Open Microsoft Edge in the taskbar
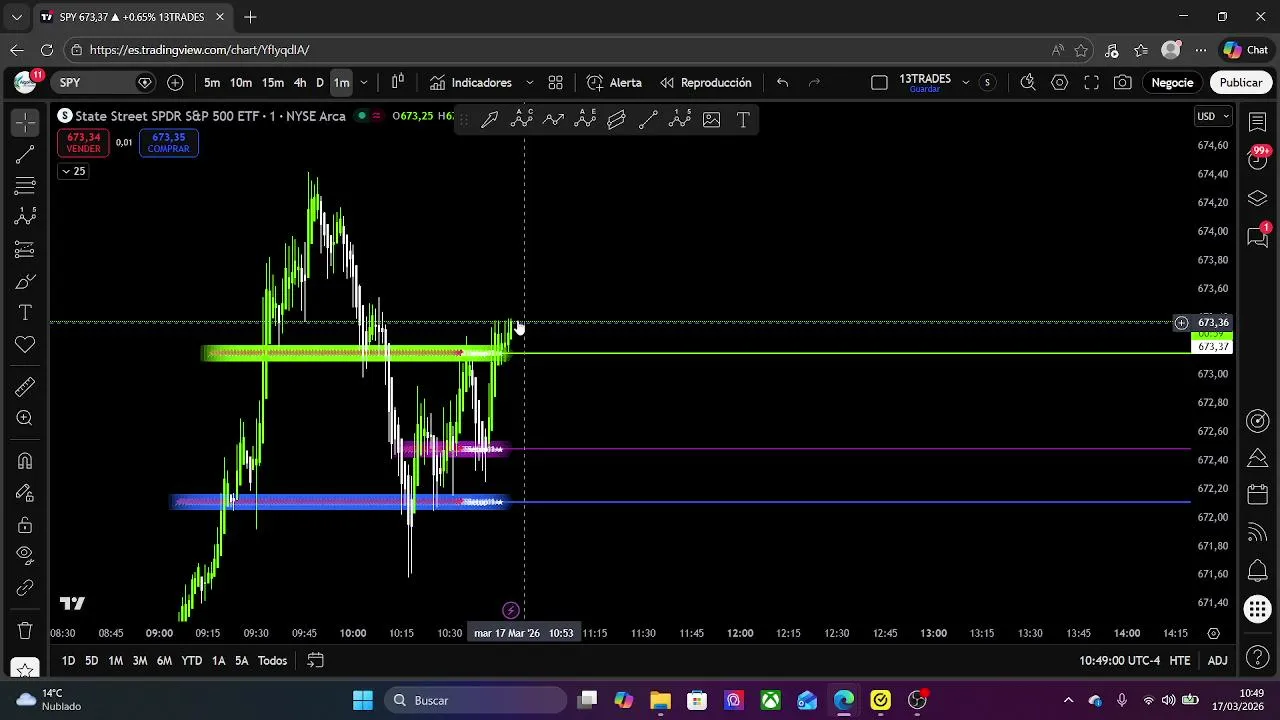 coord(844,700)
